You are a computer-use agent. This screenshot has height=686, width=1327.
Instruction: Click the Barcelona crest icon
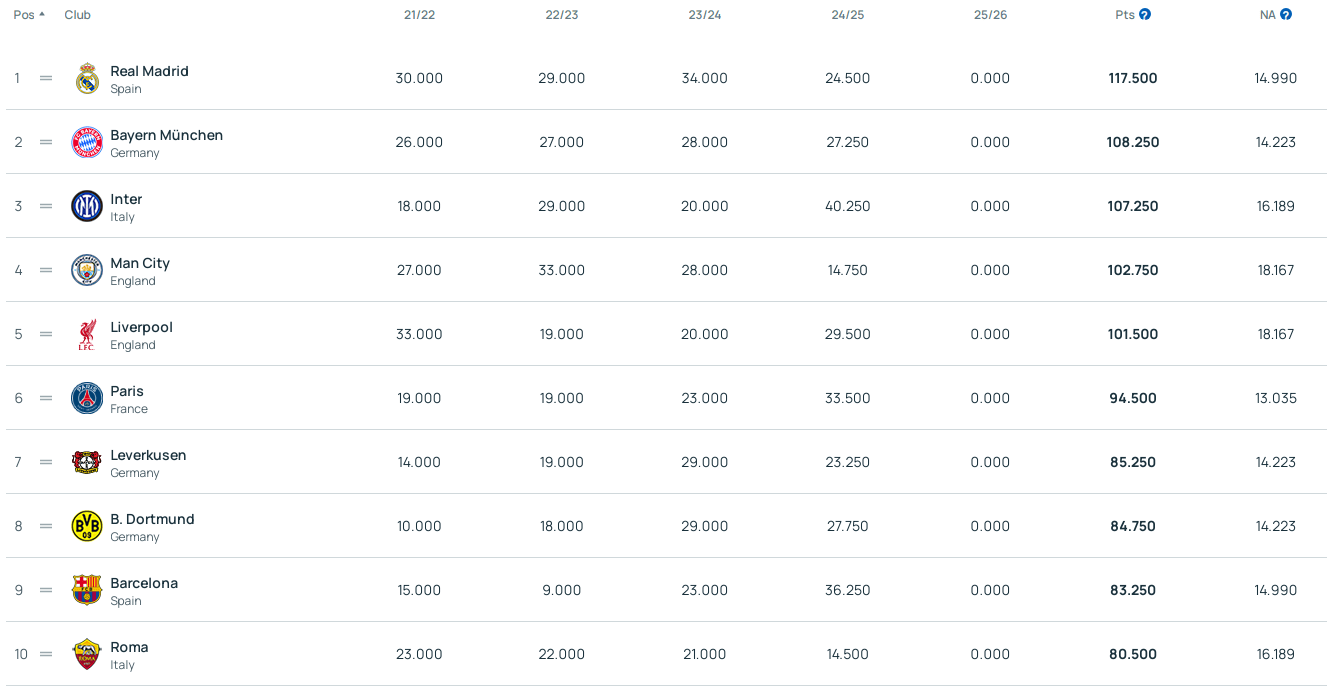click(x=87, y=590)
